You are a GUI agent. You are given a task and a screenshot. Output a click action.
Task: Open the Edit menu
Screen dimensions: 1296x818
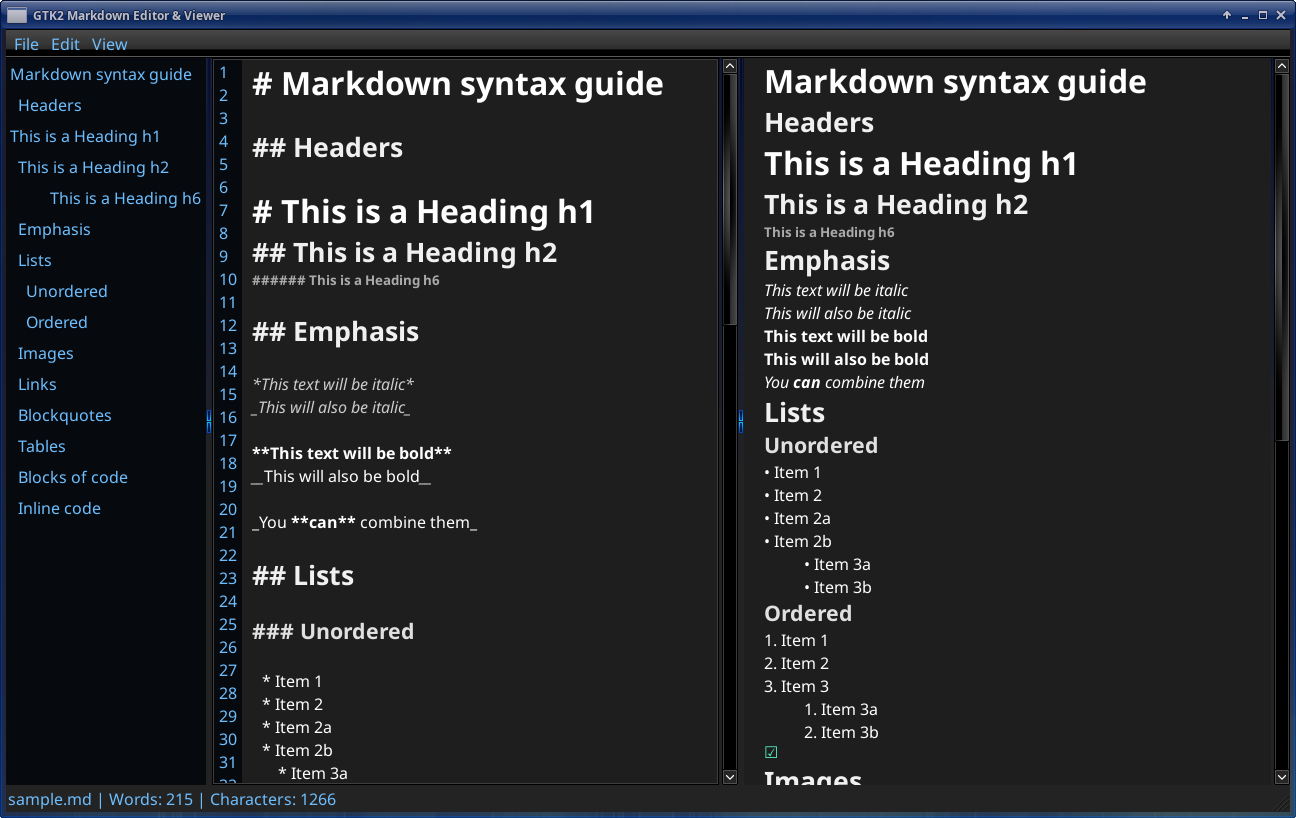[x=65, y=44]
